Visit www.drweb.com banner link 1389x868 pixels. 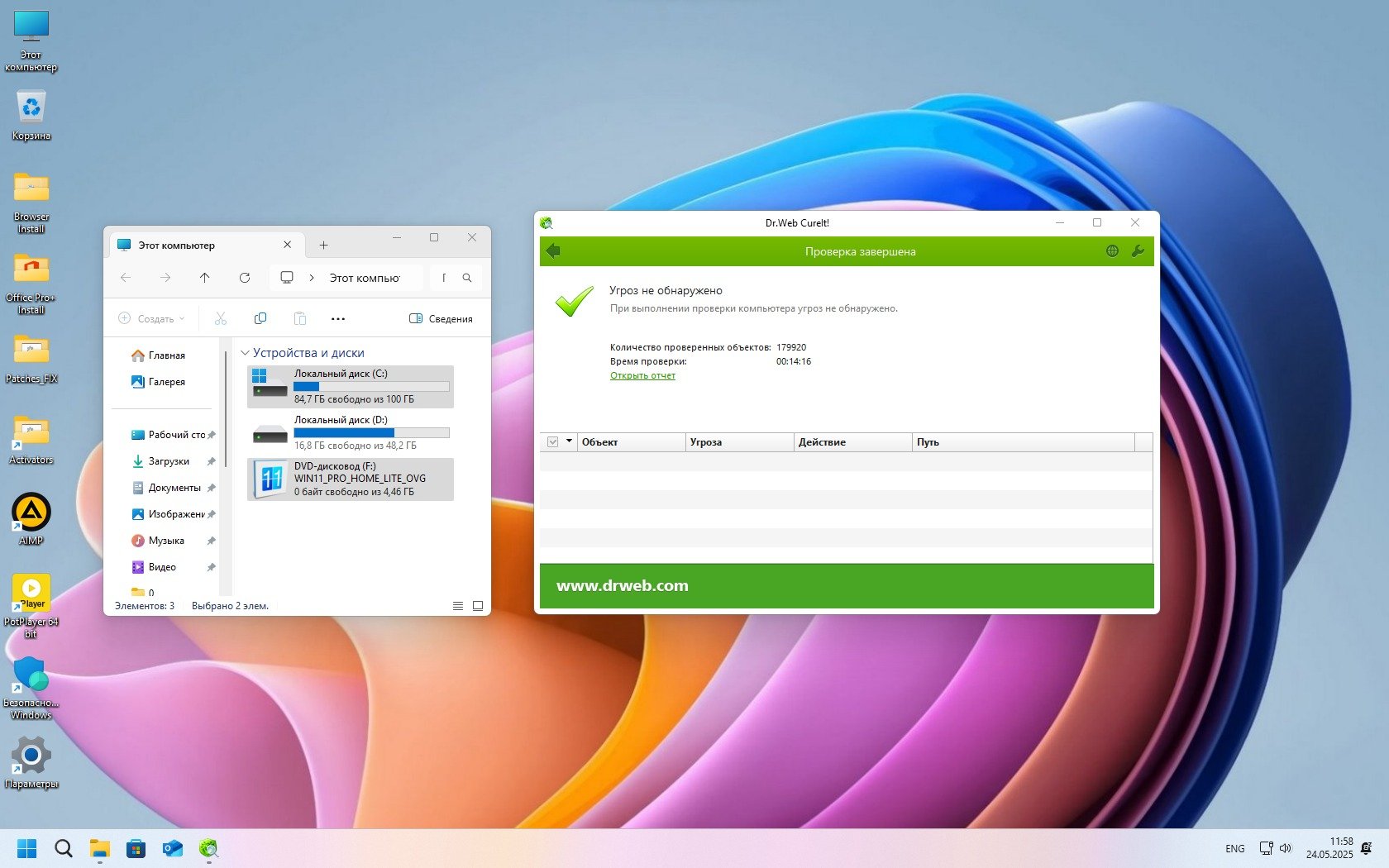click(x=623, y=585)
